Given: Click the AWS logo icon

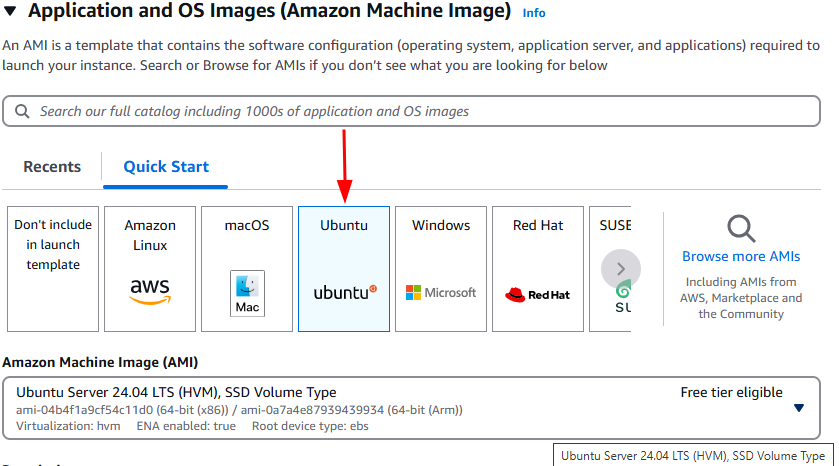Looking at the screenshot, I should click(150, 291).
